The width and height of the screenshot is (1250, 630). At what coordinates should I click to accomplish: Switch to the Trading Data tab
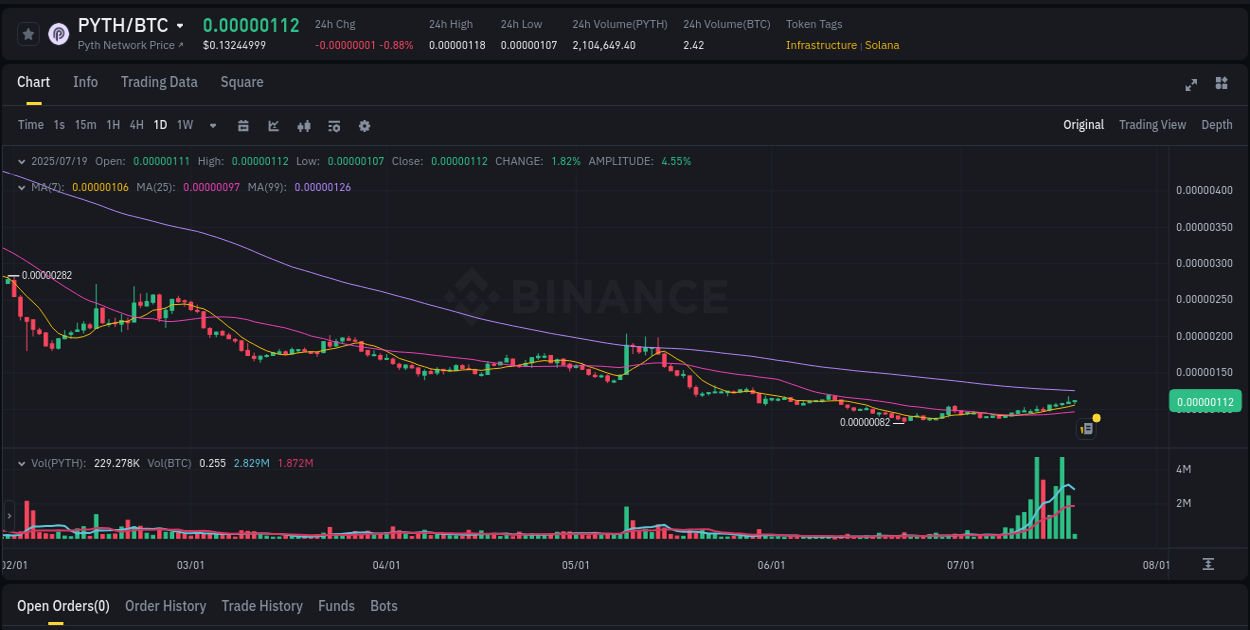tap(159, 82)
